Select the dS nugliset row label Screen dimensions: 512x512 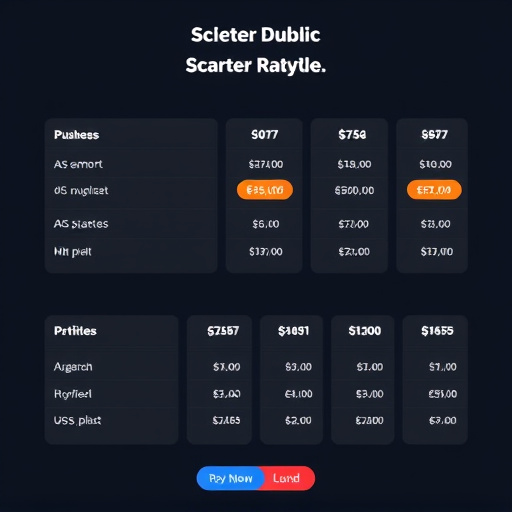81,190
